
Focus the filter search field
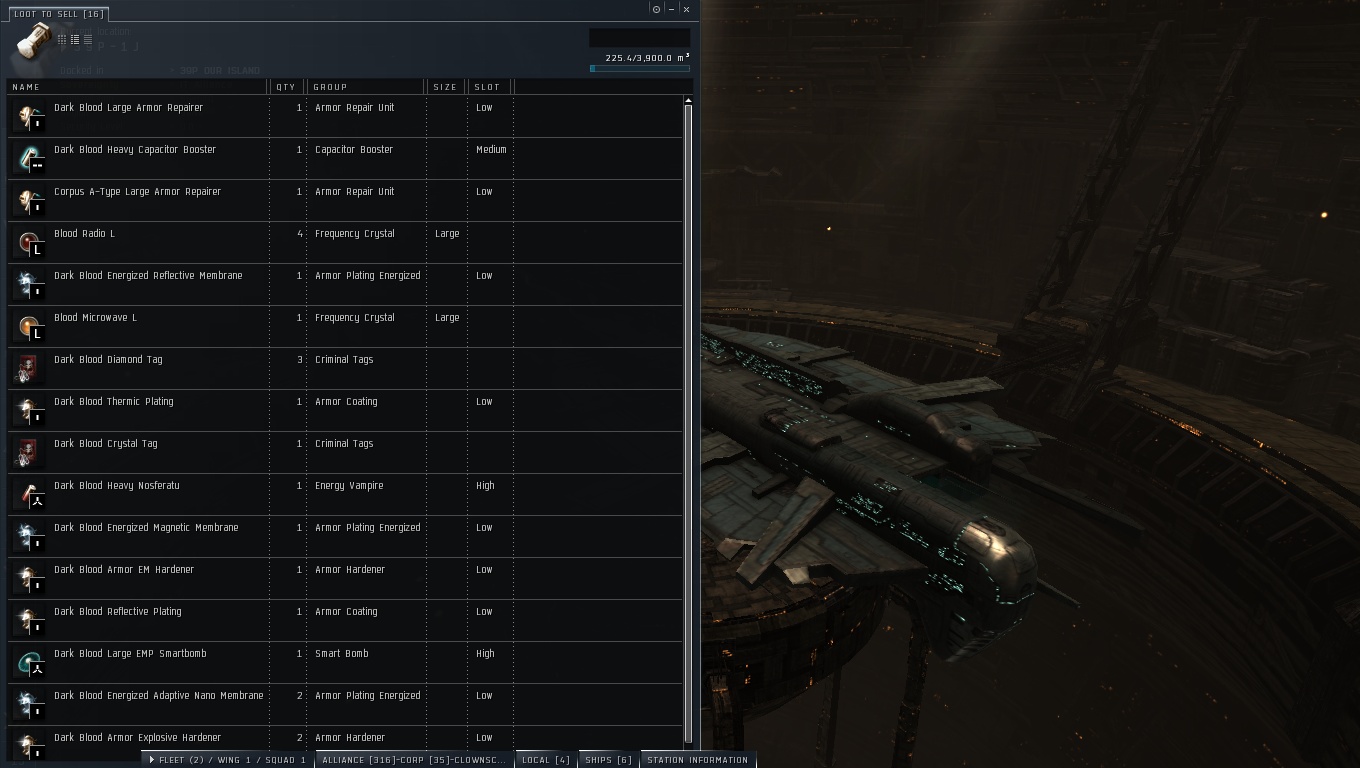click(639, 38)
